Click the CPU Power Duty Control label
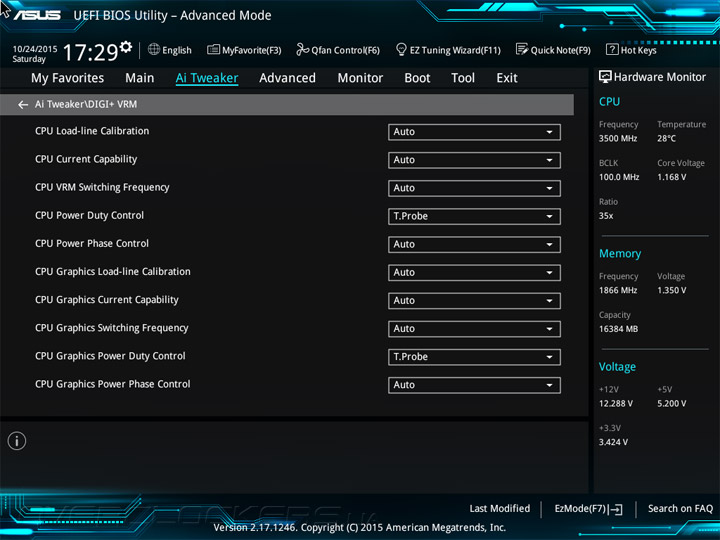720x540 pixels. 89,215
